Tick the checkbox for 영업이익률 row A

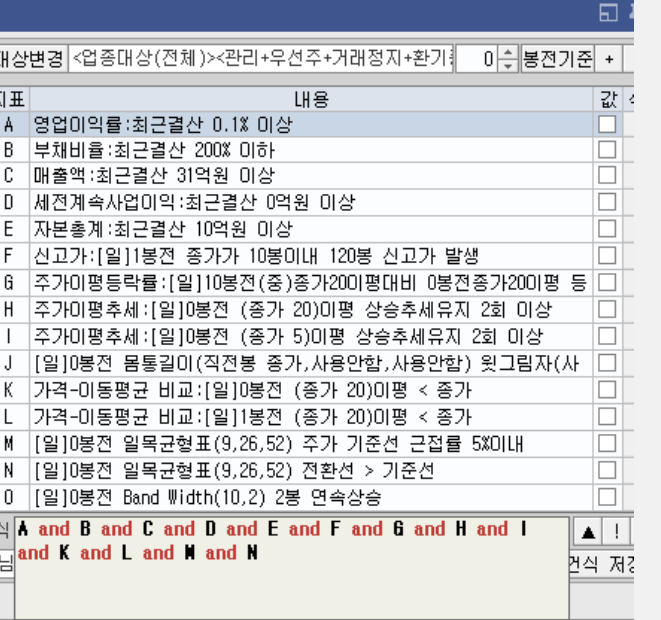(606, 124)
